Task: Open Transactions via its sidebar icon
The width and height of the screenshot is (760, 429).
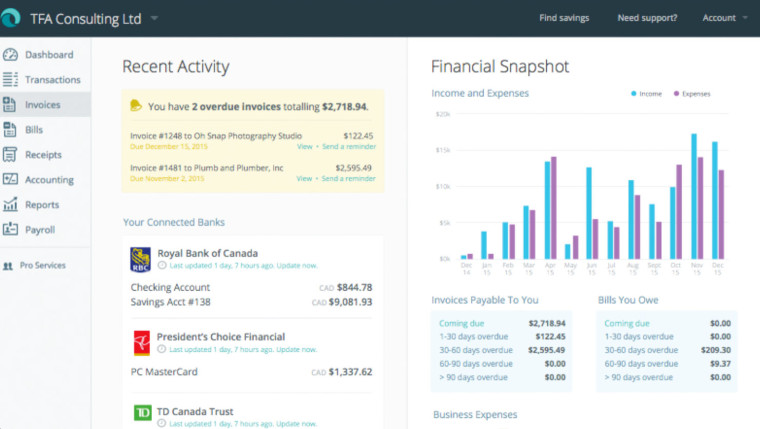Action: coord(10,80)
